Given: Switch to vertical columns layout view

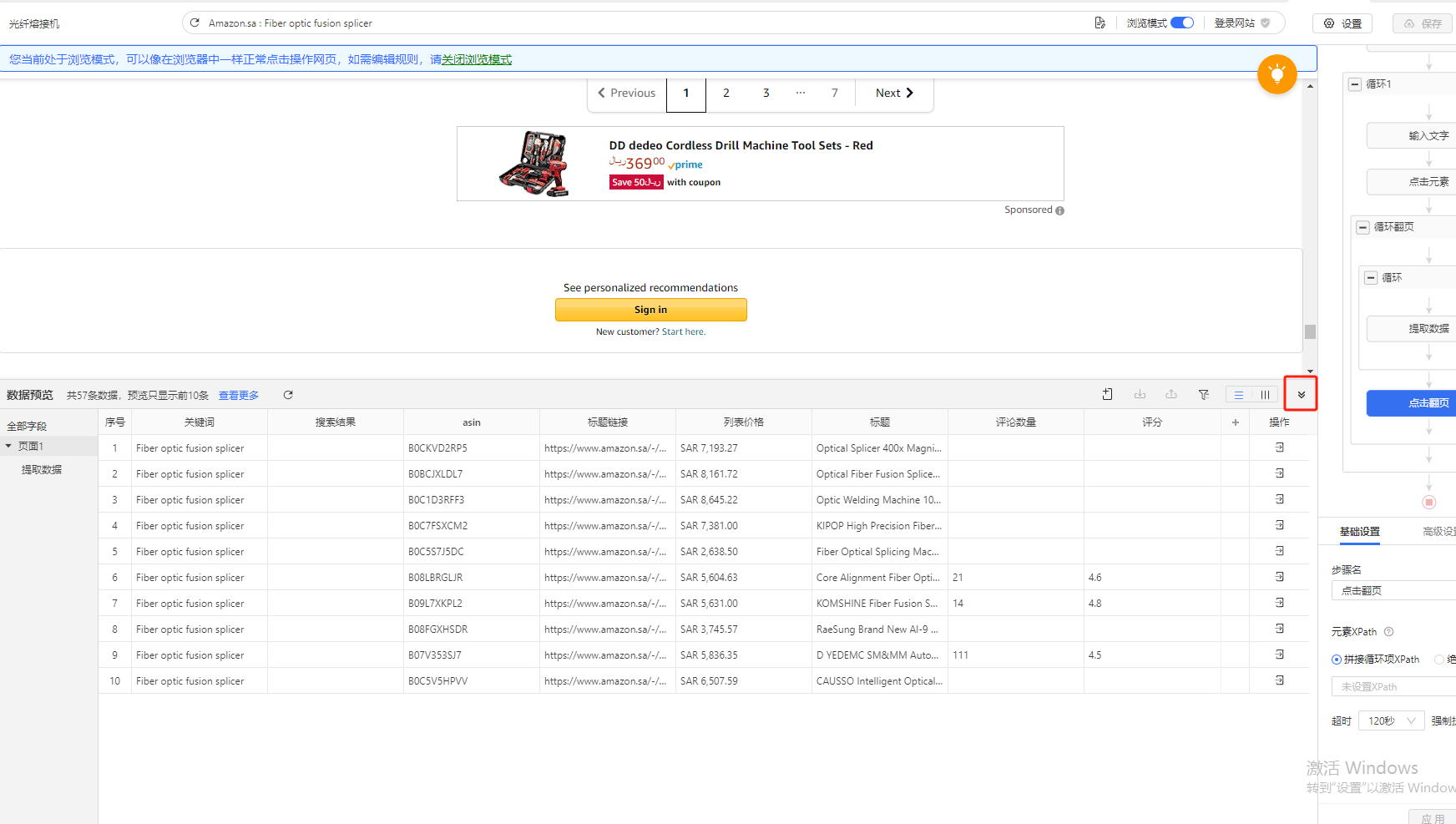Looking at the screenshot, I should coord(1265,395).
